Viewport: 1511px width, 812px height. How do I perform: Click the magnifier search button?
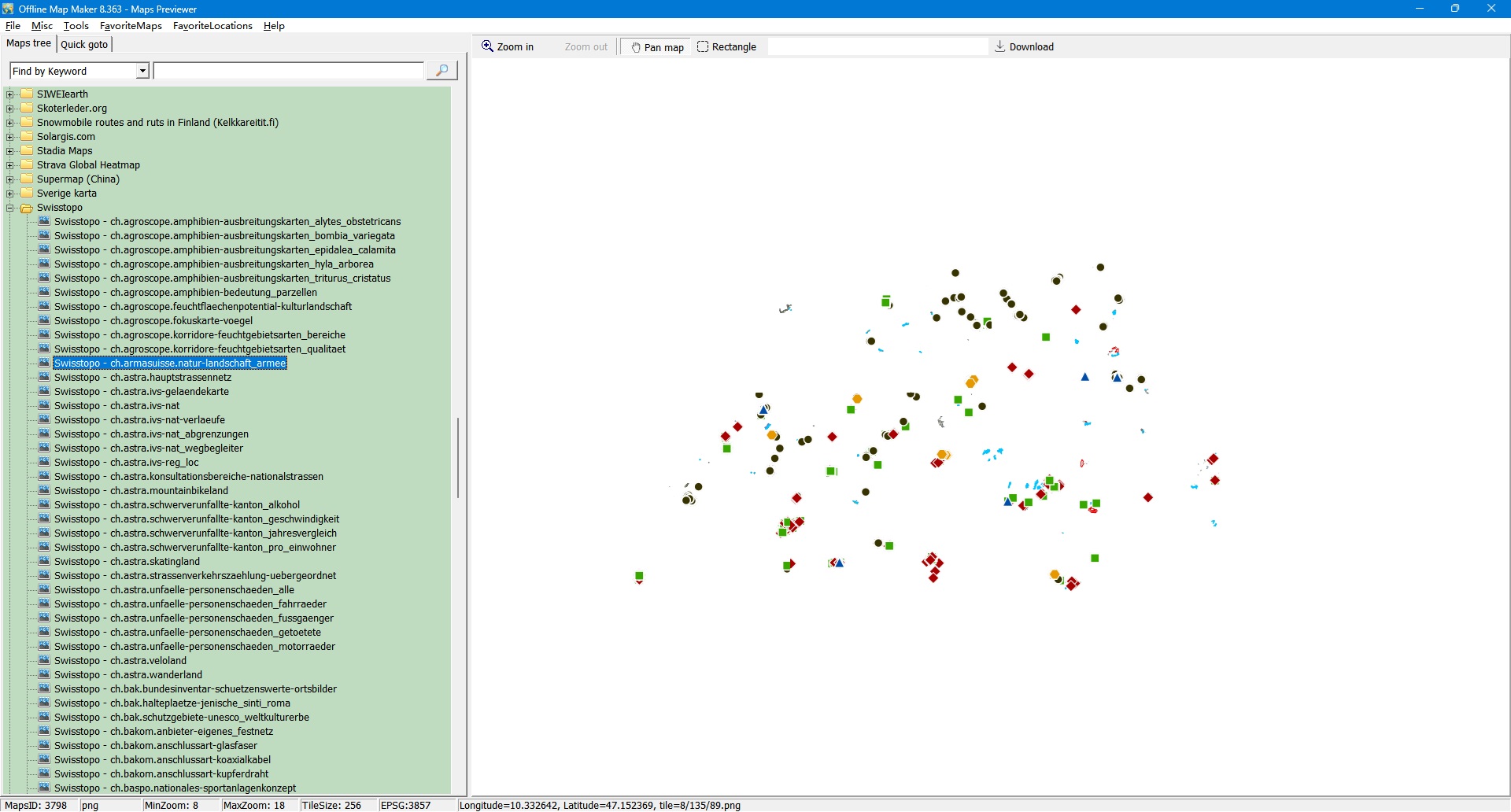pyautogui.click(x=441, y=71)
